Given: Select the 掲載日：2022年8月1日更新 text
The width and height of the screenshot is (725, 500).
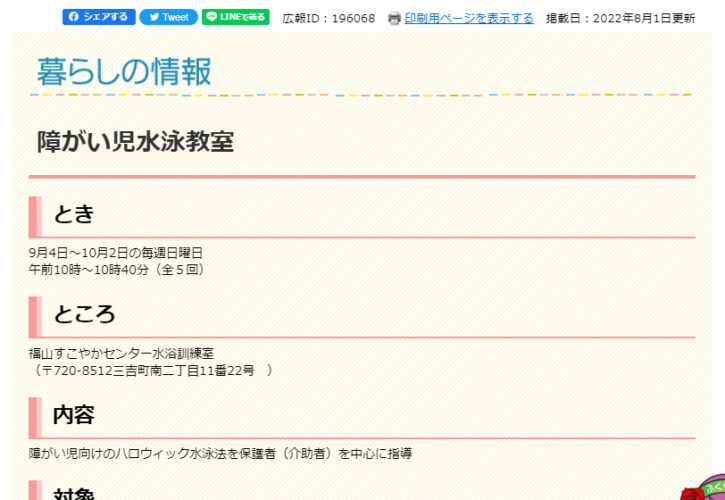Looking at the screenshot, I should (621, 19).
